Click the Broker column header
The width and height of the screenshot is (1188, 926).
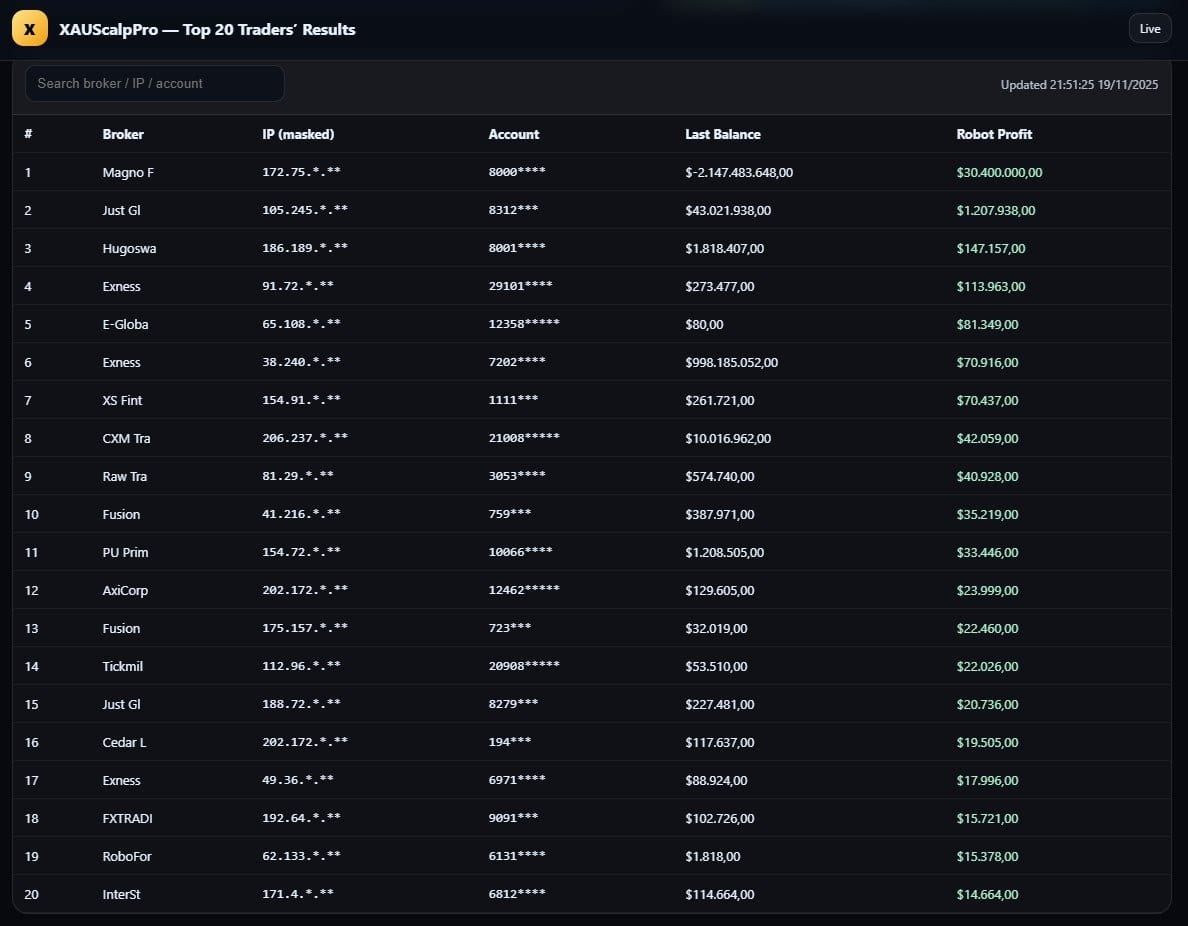coord(123,134)
